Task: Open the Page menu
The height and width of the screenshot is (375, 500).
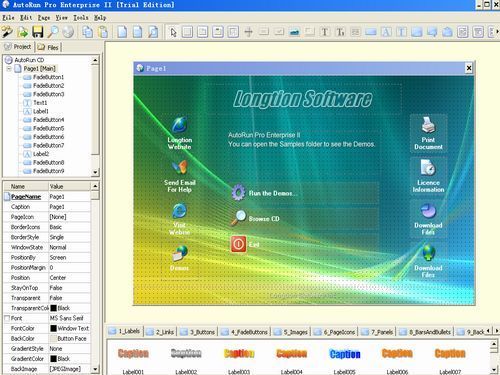Action: click(x=44, y=17)
